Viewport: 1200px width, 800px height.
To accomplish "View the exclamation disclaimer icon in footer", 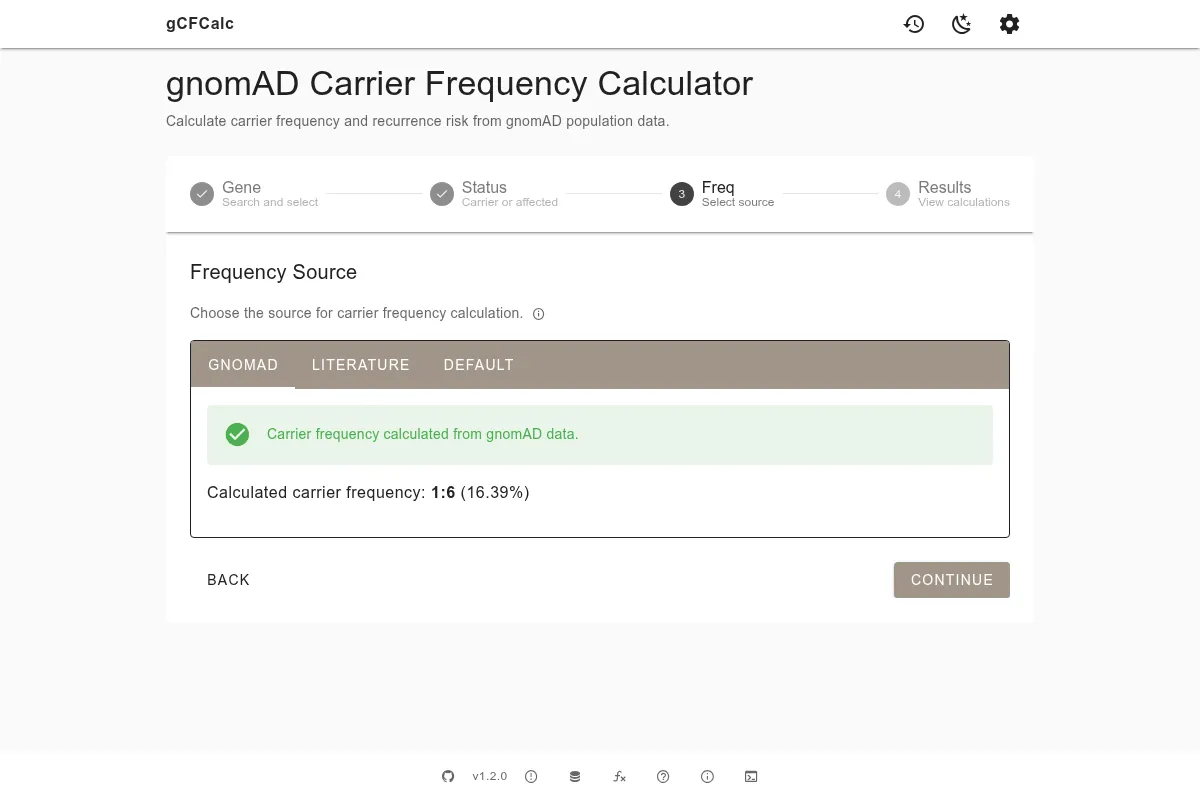I will pyautogui.click(x=531, y=776).
